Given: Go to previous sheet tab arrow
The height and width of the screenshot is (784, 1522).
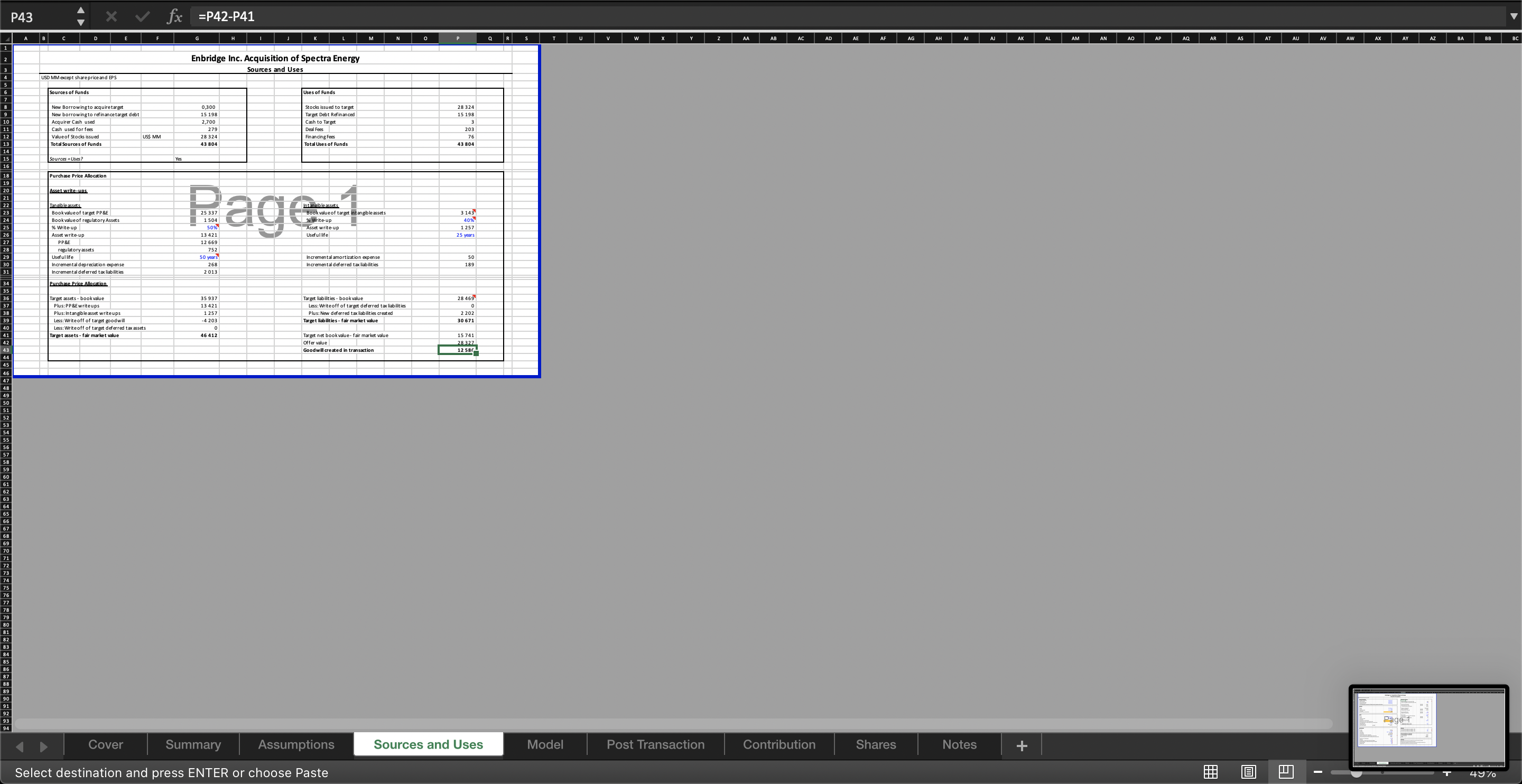Looking at the screenshot, I should pos(20,747).
